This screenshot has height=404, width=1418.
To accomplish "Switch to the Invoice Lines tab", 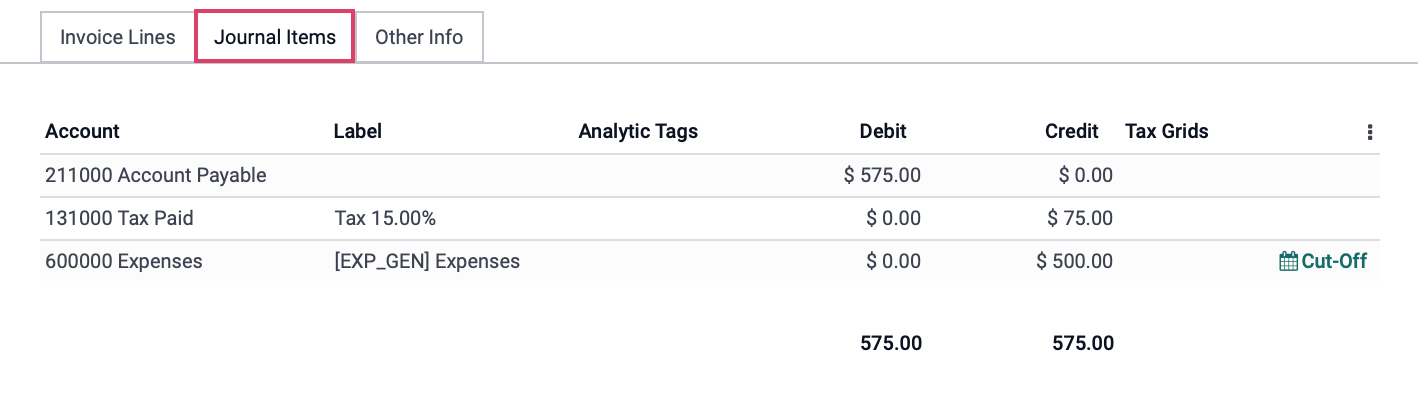I will [118, 37].
